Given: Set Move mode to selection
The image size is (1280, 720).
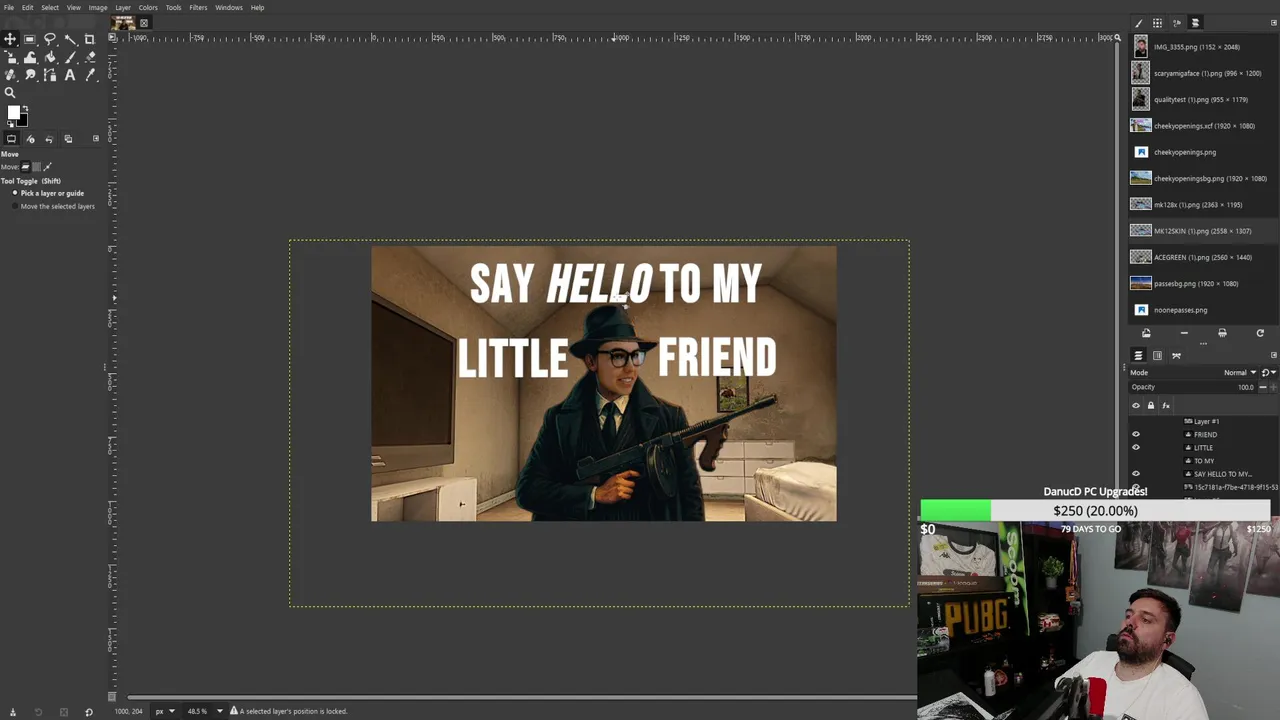Looking at the screenshot, I should point(38,167).
